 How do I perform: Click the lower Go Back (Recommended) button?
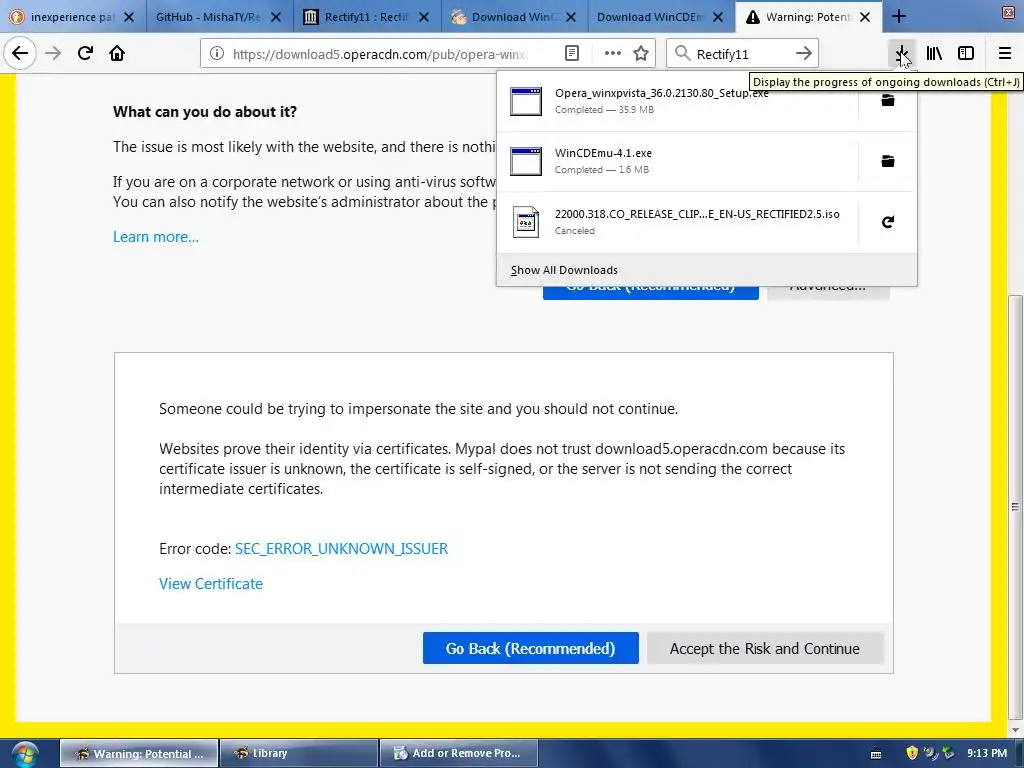[530, 648]
